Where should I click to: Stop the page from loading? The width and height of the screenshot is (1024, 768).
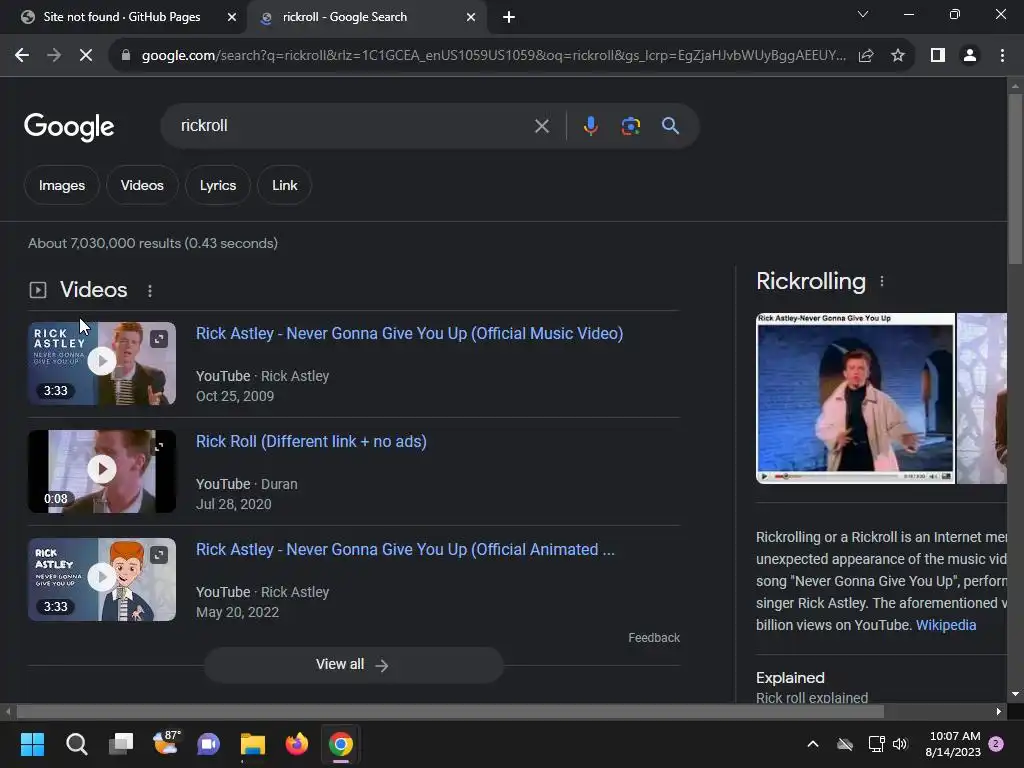click(86, 56)
